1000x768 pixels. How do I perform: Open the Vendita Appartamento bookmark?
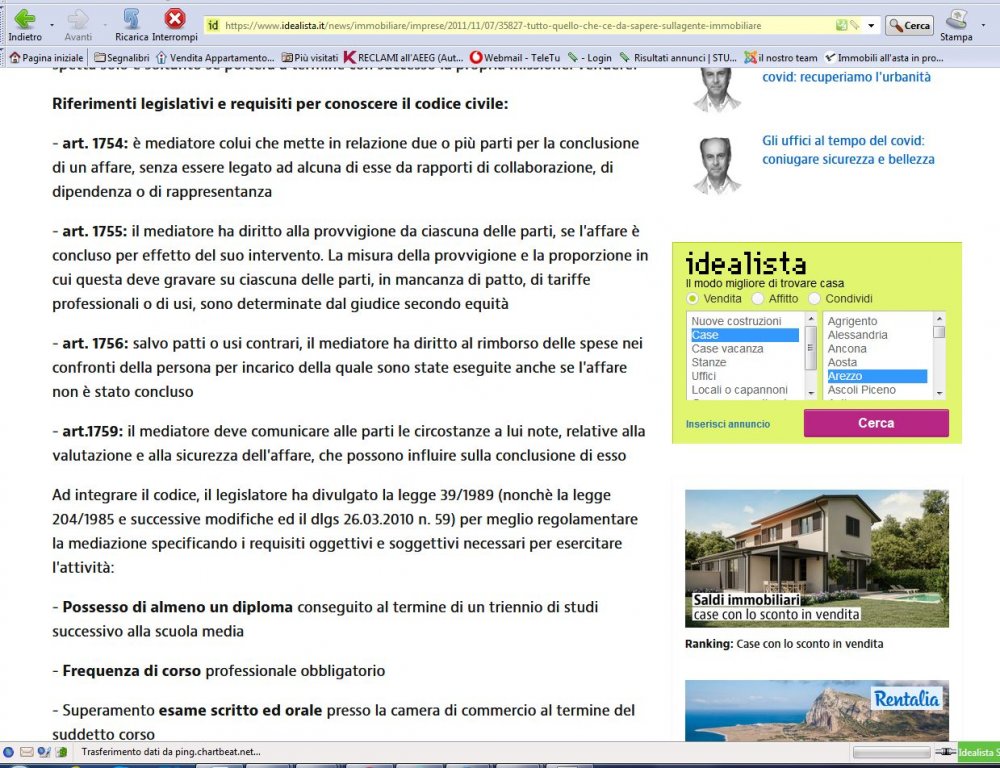click(x=215, y=57)
